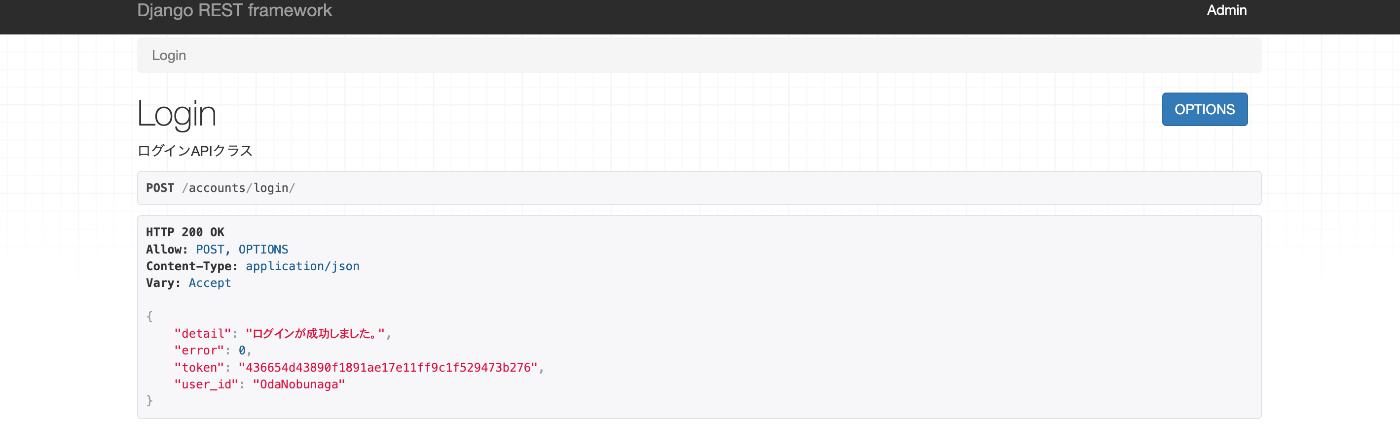This screenshot has width=1400, height=445.
Task: Click the Content-Type application/json header line
Action: pyautogui.click(x=253, y=266)
